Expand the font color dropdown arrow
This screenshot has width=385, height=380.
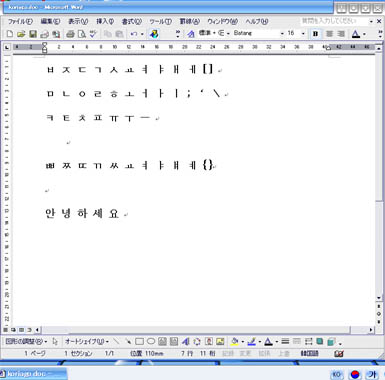pos(364,34)
